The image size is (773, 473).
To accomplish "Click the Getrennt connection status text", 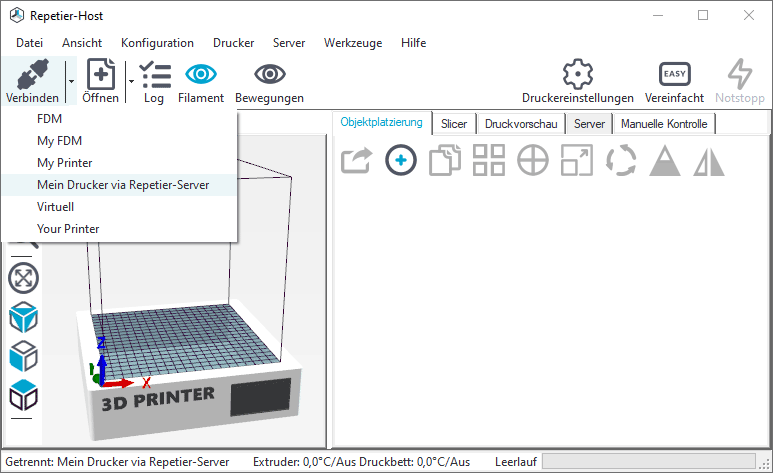I will (117, 462).
